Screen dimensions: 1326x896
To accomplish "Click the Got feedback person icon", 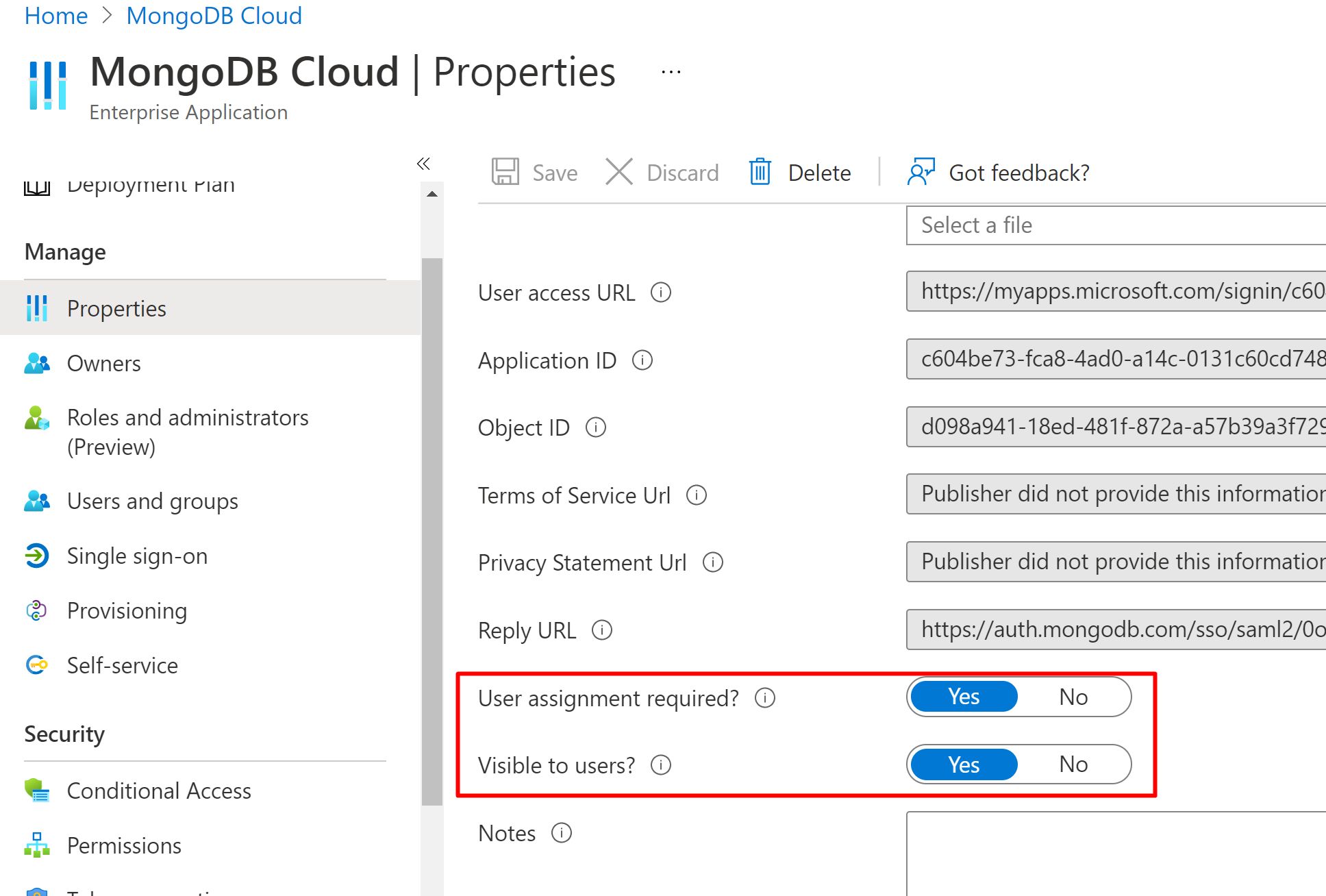I will [x=920, y=172].
